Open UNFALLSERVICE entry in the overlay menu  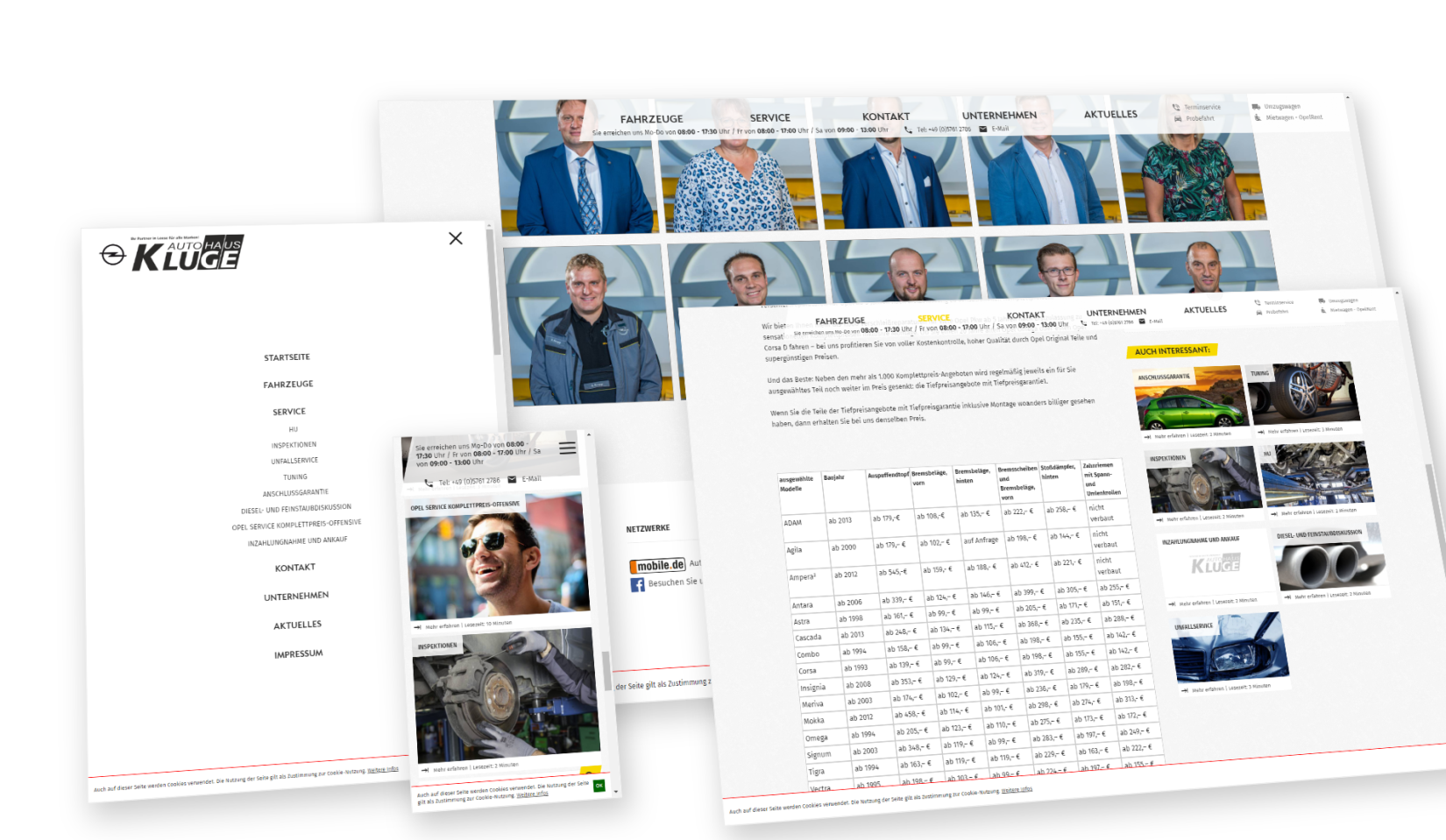(294, 461)
